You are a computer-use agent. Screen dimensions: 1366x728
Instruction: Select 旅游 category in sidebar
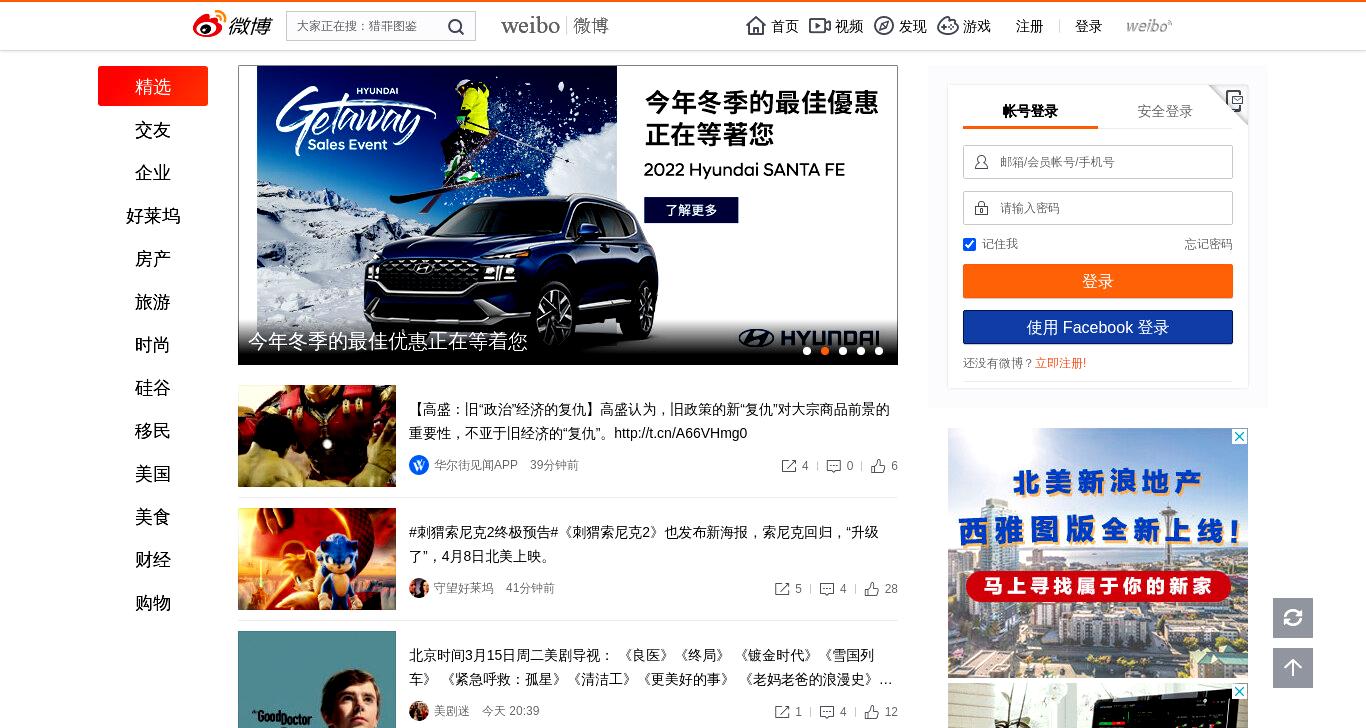point(153,302)
